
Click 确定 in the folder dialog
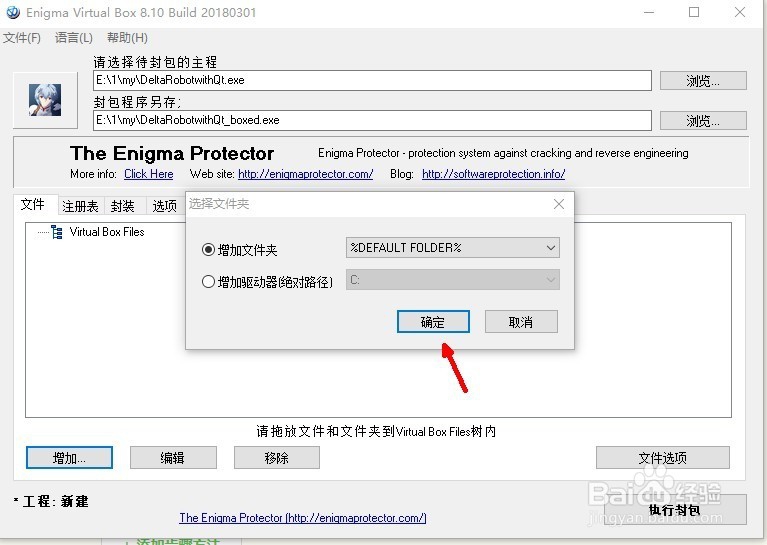[x=433, y=322]
